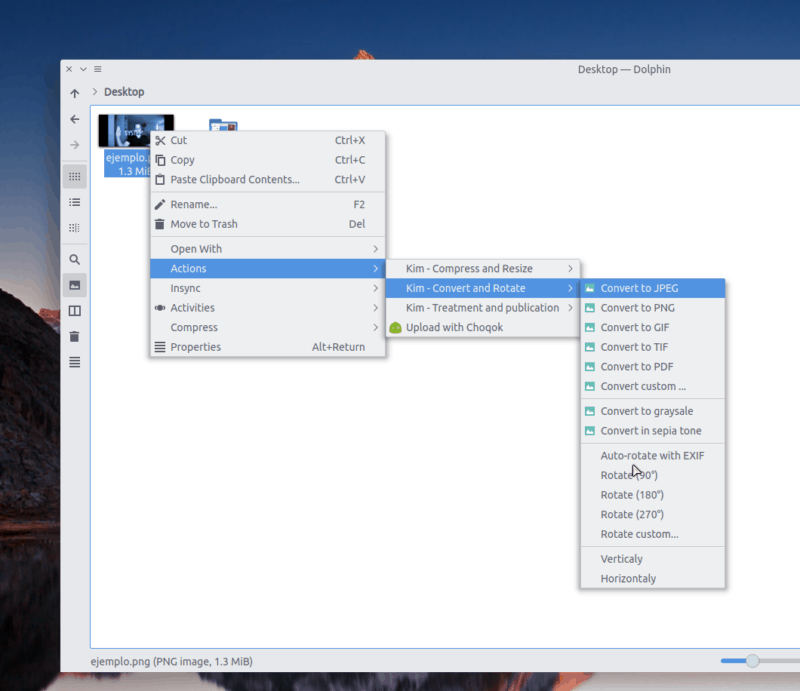Open the search magnifier in the sidebar
Screen dimensions: 800x691
pyautogui.click(x=74, y=259)
